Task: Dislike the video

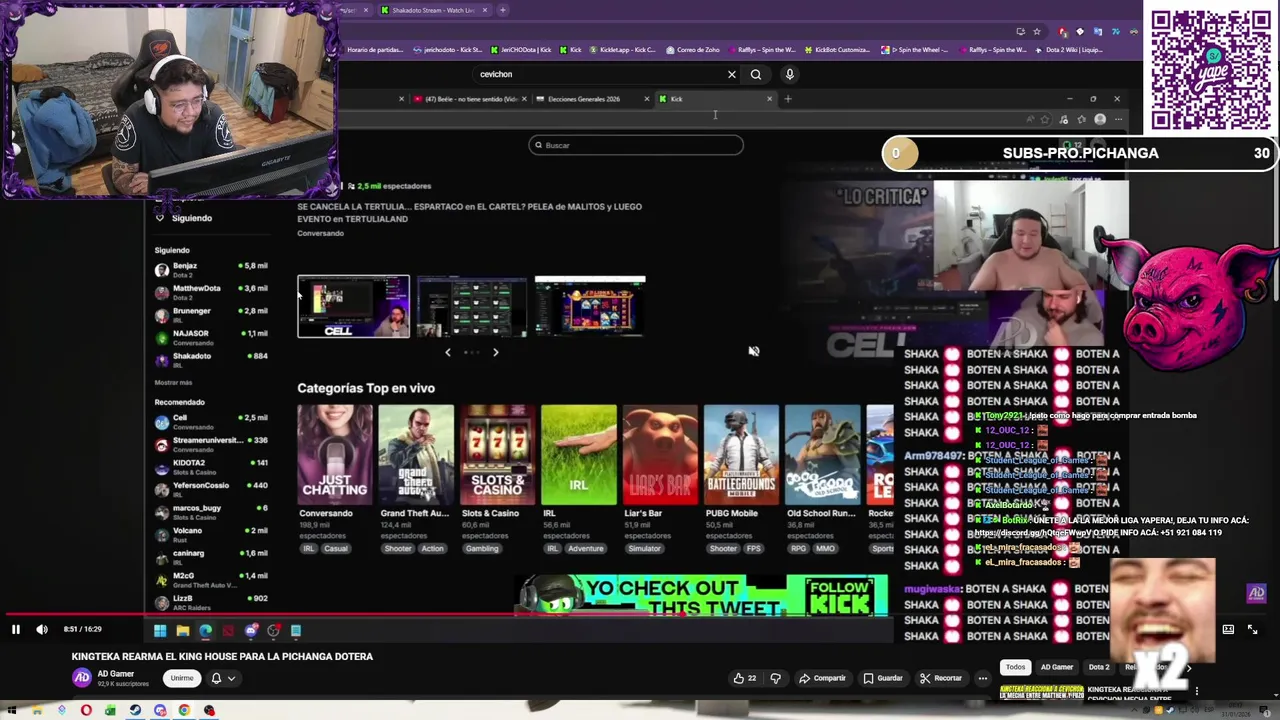Action: (x=775, y=678)
